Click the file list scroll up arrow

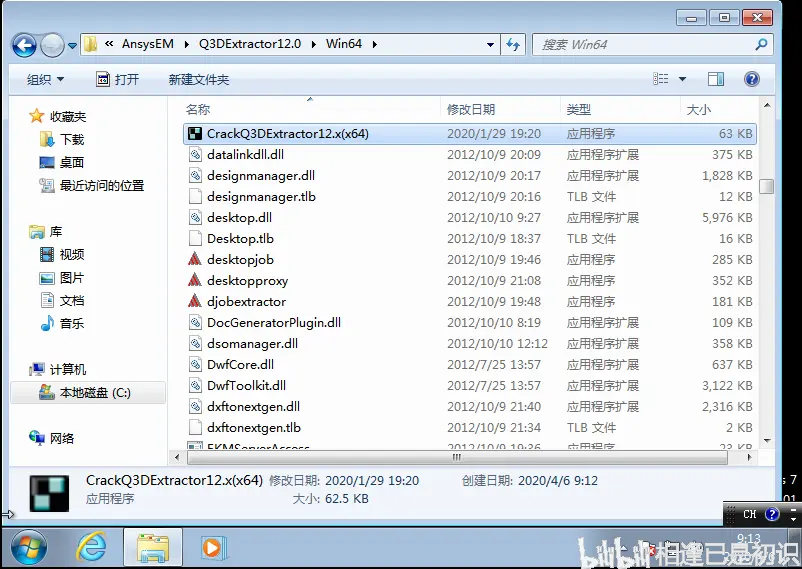767,105
